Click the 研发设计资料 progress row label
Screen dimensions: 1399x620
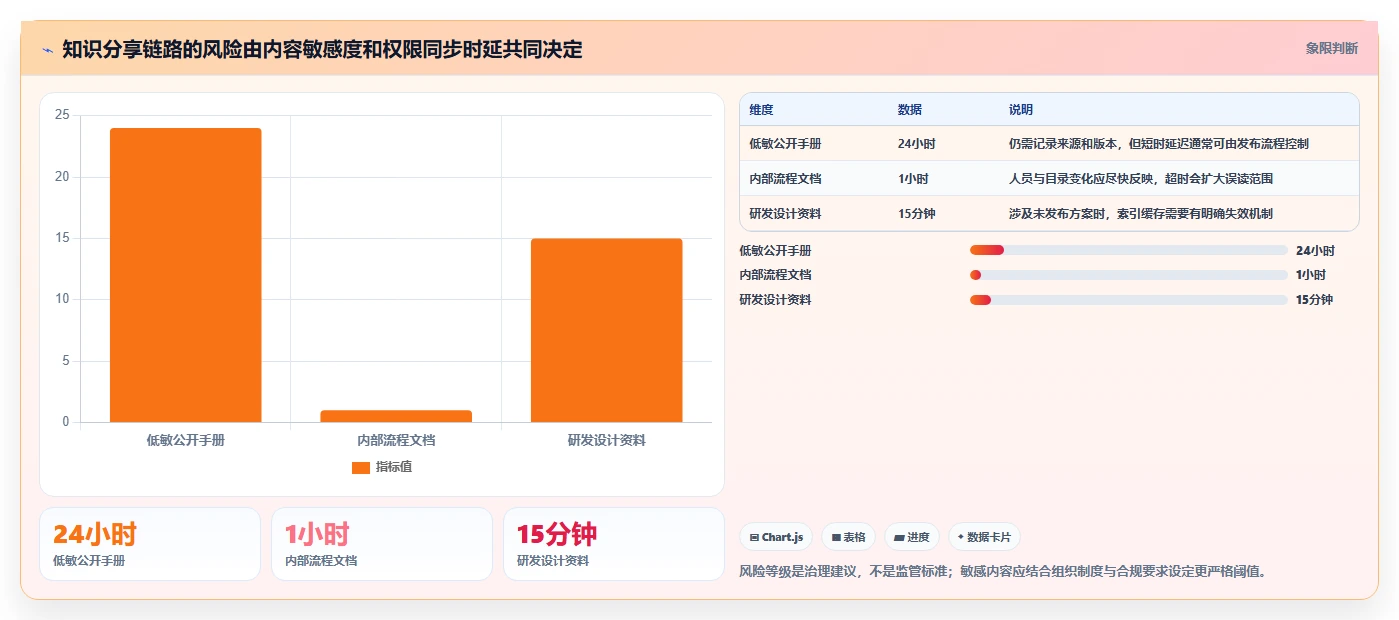point(775,300)
